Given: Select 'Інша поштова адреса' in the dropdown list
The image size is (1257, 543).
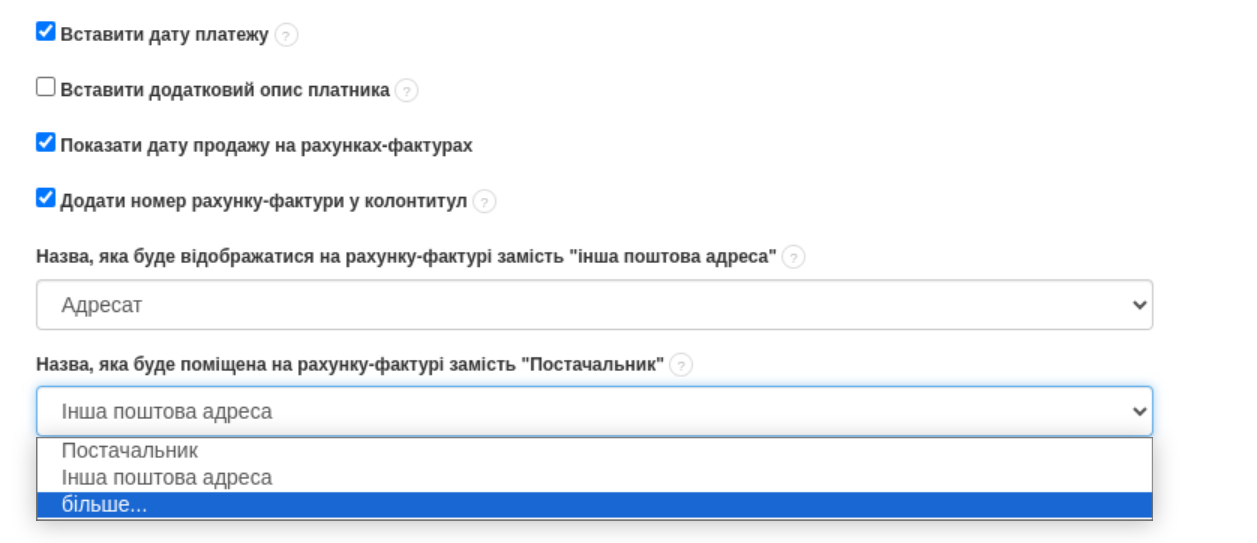Looking at the screenshot, I should [167, 478].
